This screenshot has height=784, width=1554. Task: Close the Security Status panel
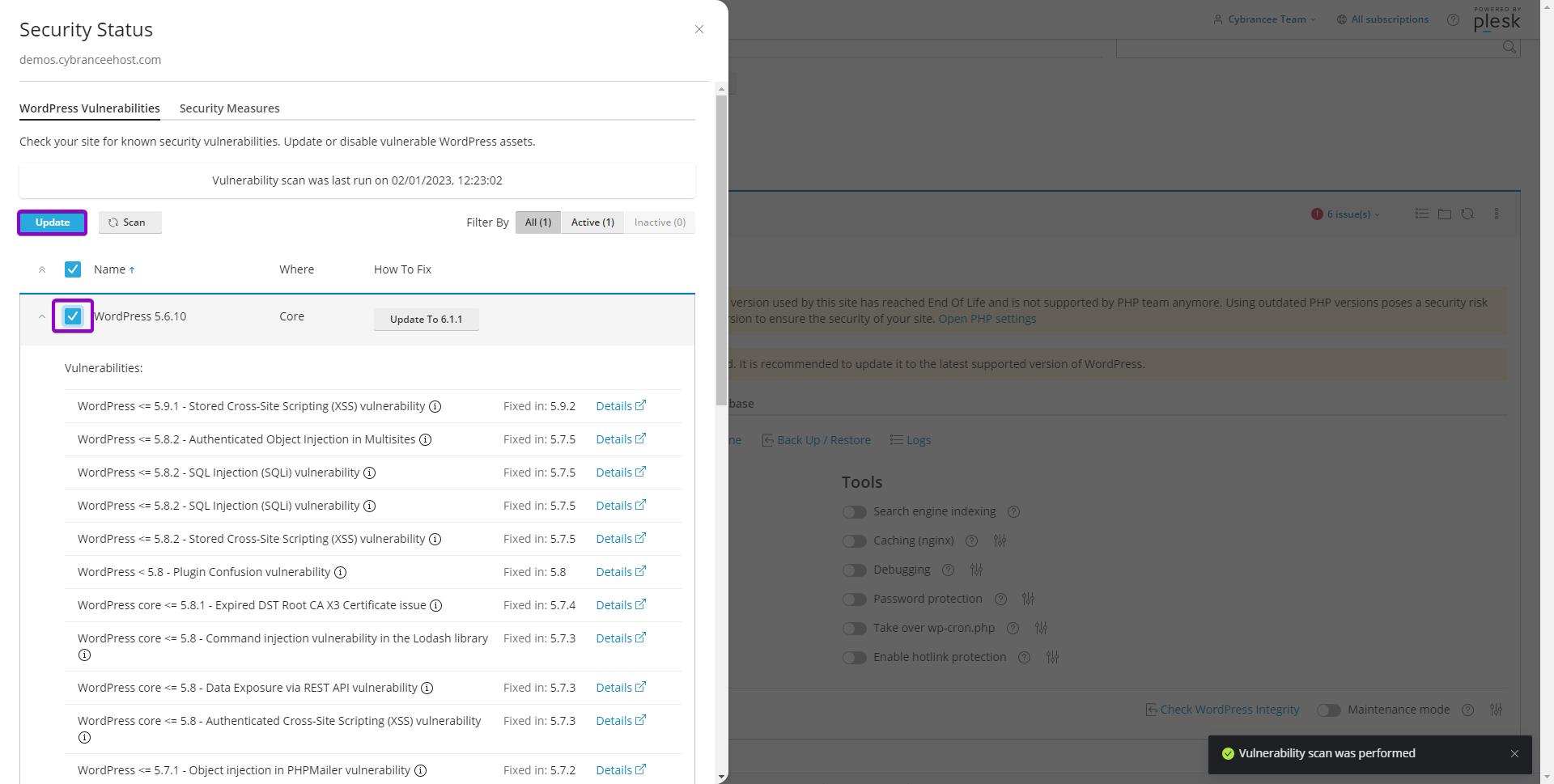699,29
